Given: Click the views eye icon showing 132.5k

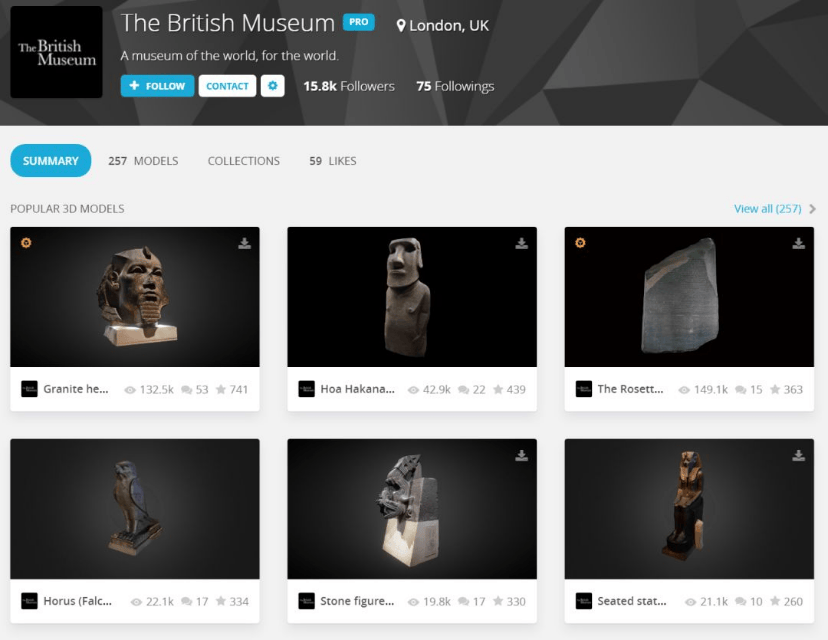Looking at the screenshot, I should tap(130, 390).
